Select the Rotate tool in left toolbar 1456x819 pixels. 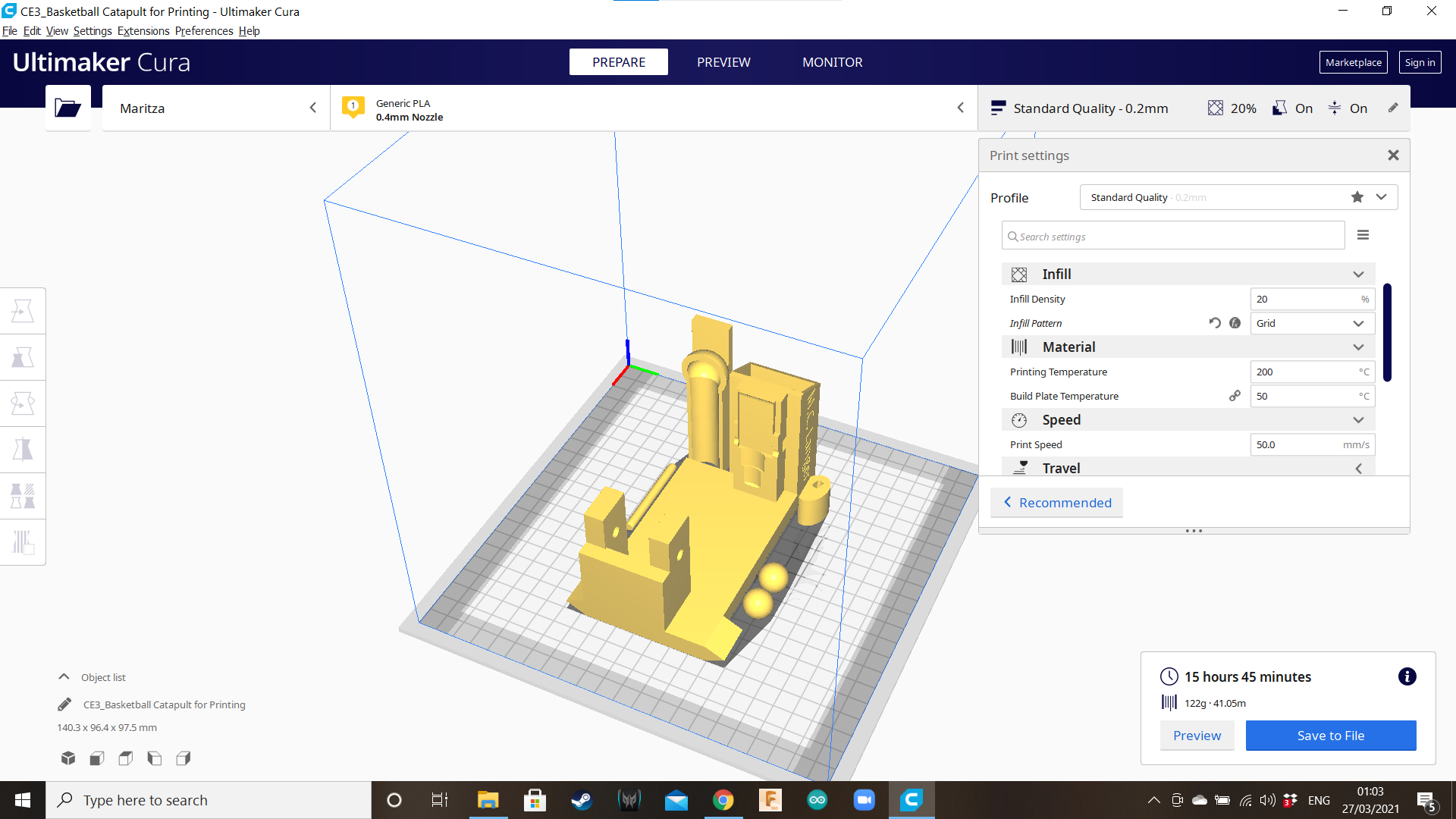pyautogui.click(x=23, y=403)
